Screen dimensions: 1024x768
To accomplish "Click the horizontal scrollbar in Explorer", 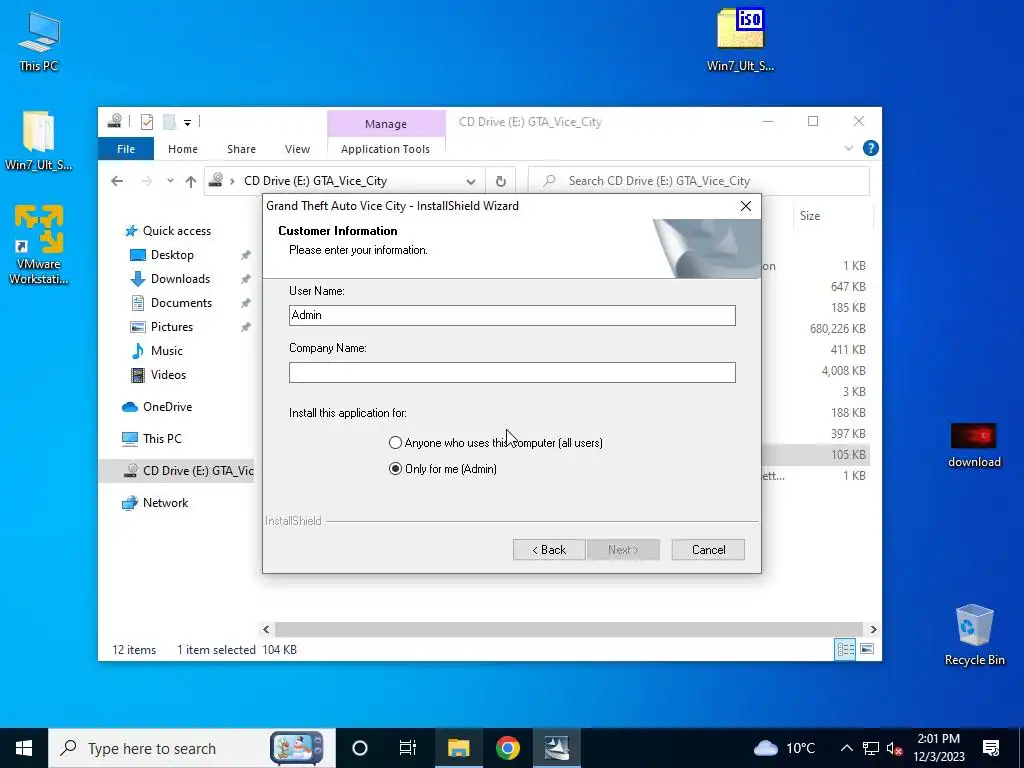I will tap(569, 630).
